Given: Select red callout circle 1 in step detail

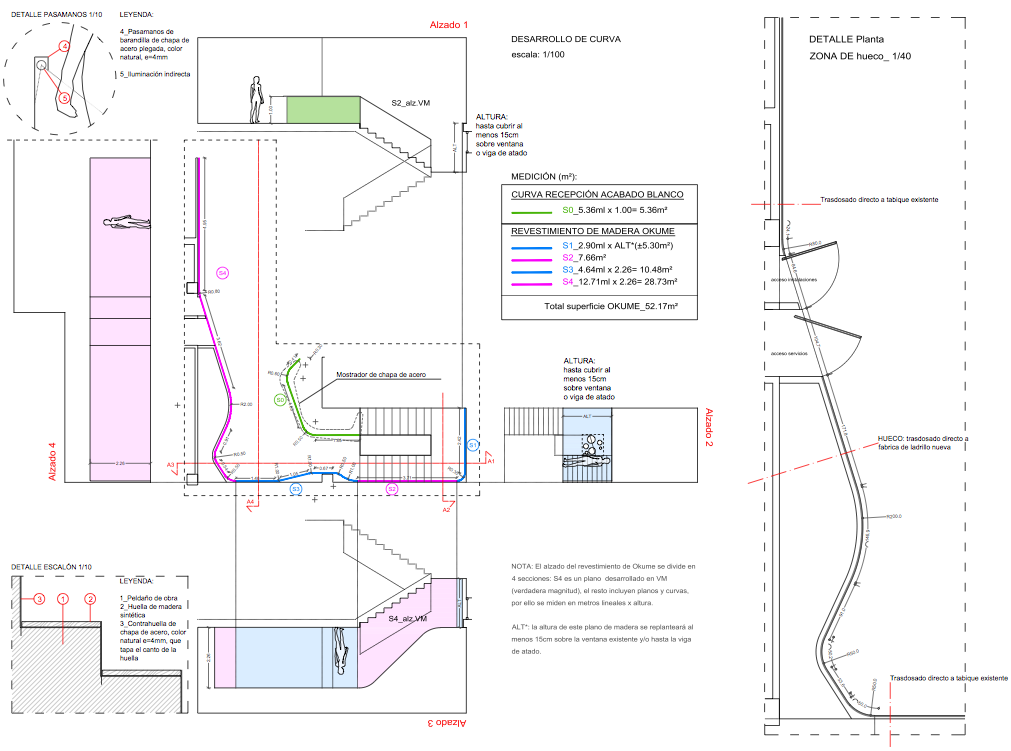Looking at the screenshot, I should pos(62,599).
